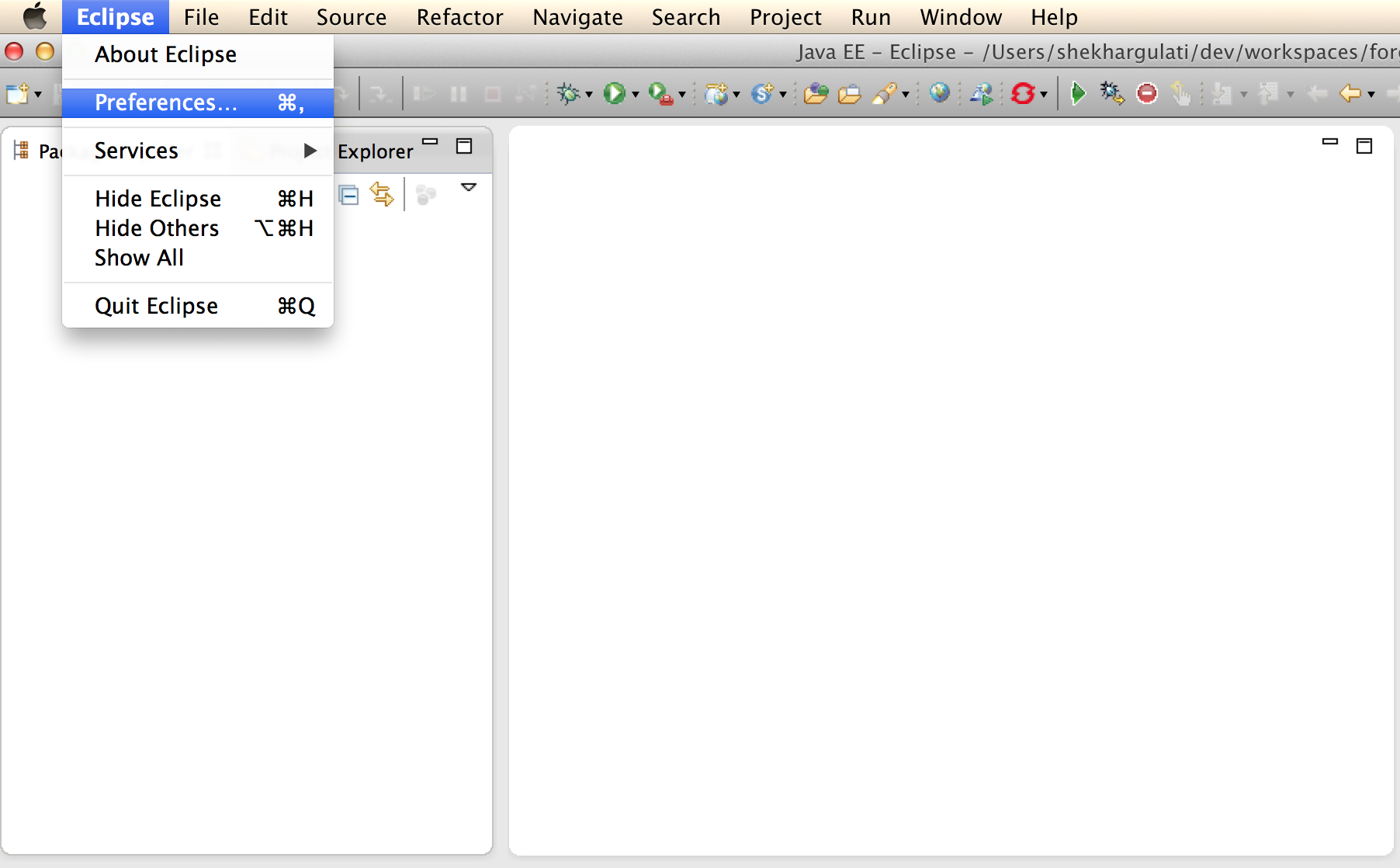Open the Run menu
1400x868 pixels.
pos(871,17)
